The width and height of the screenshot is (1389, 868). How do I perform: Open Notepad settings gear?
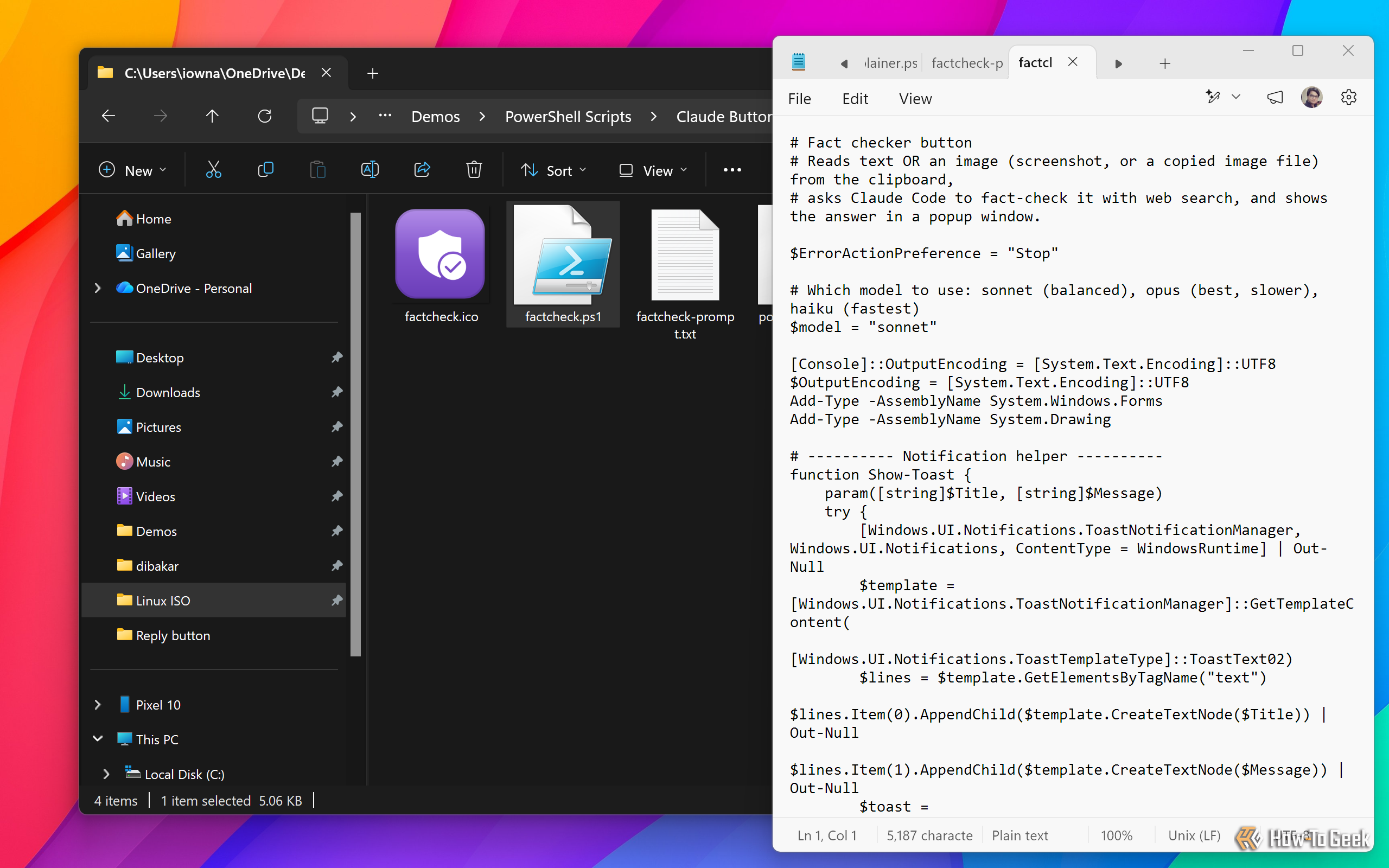(x=1349, y=98)
